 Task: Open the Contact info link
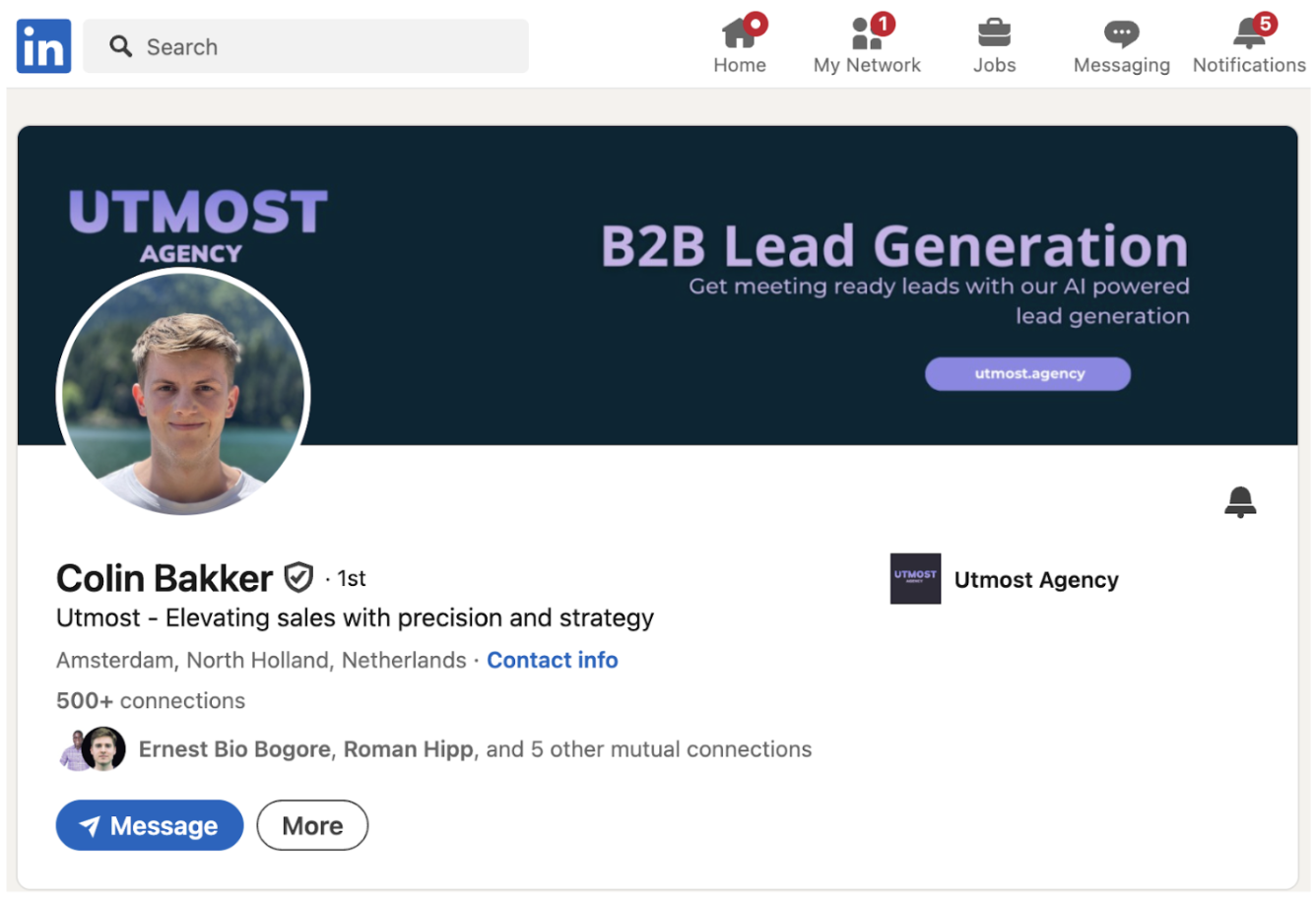point(553,660)
